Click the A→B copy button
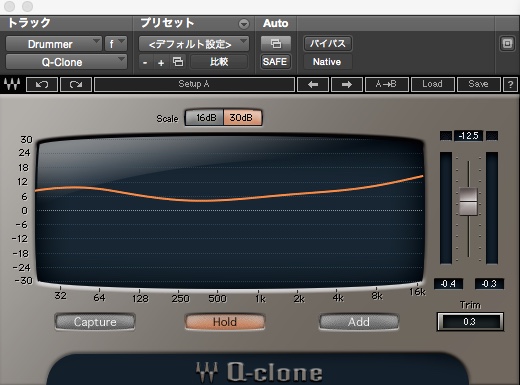This screenshot has width=520, height=385. [x=387, y=84]
